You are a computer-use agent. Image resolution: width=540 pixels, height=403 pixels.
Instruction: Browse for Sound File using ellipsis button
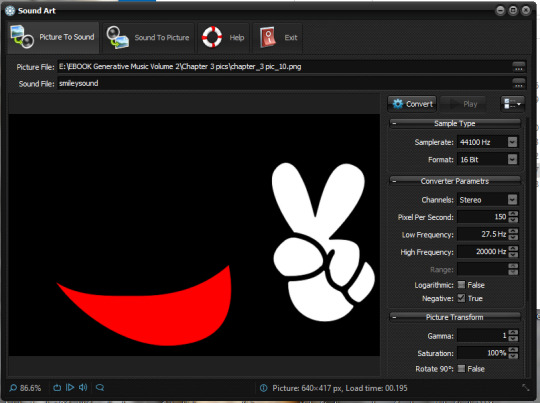519,83
